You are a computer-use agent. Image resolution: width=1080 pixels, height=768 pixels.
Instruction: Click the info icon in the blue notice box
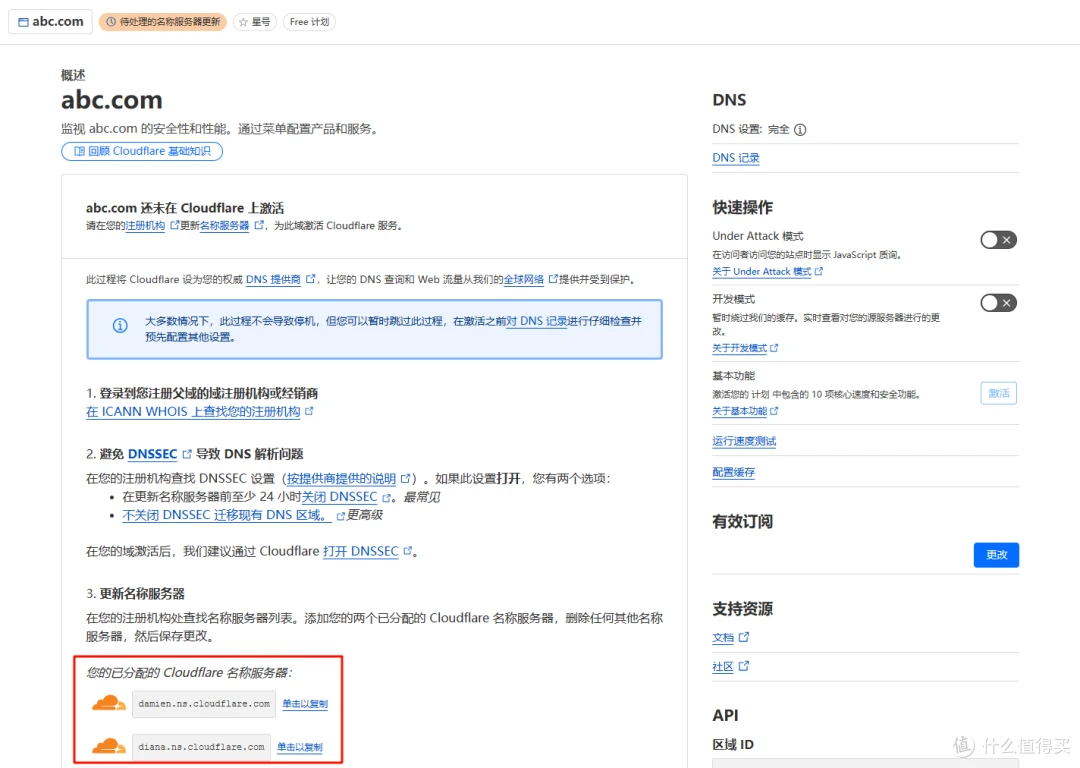[120, 325]
